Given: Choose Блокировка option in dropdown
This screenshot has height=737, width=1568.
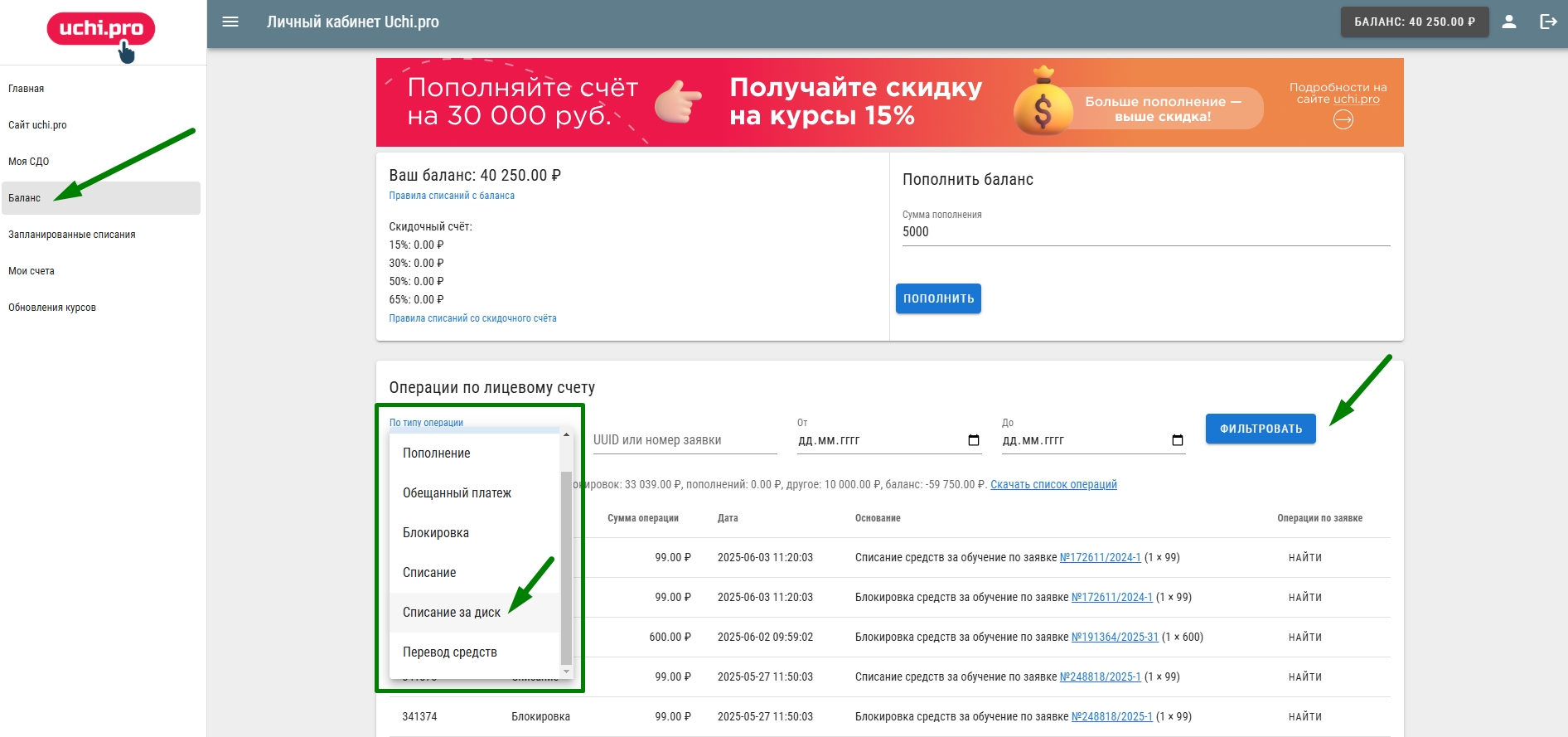Looking at the screenshot, I should click(x=475, y=533).
